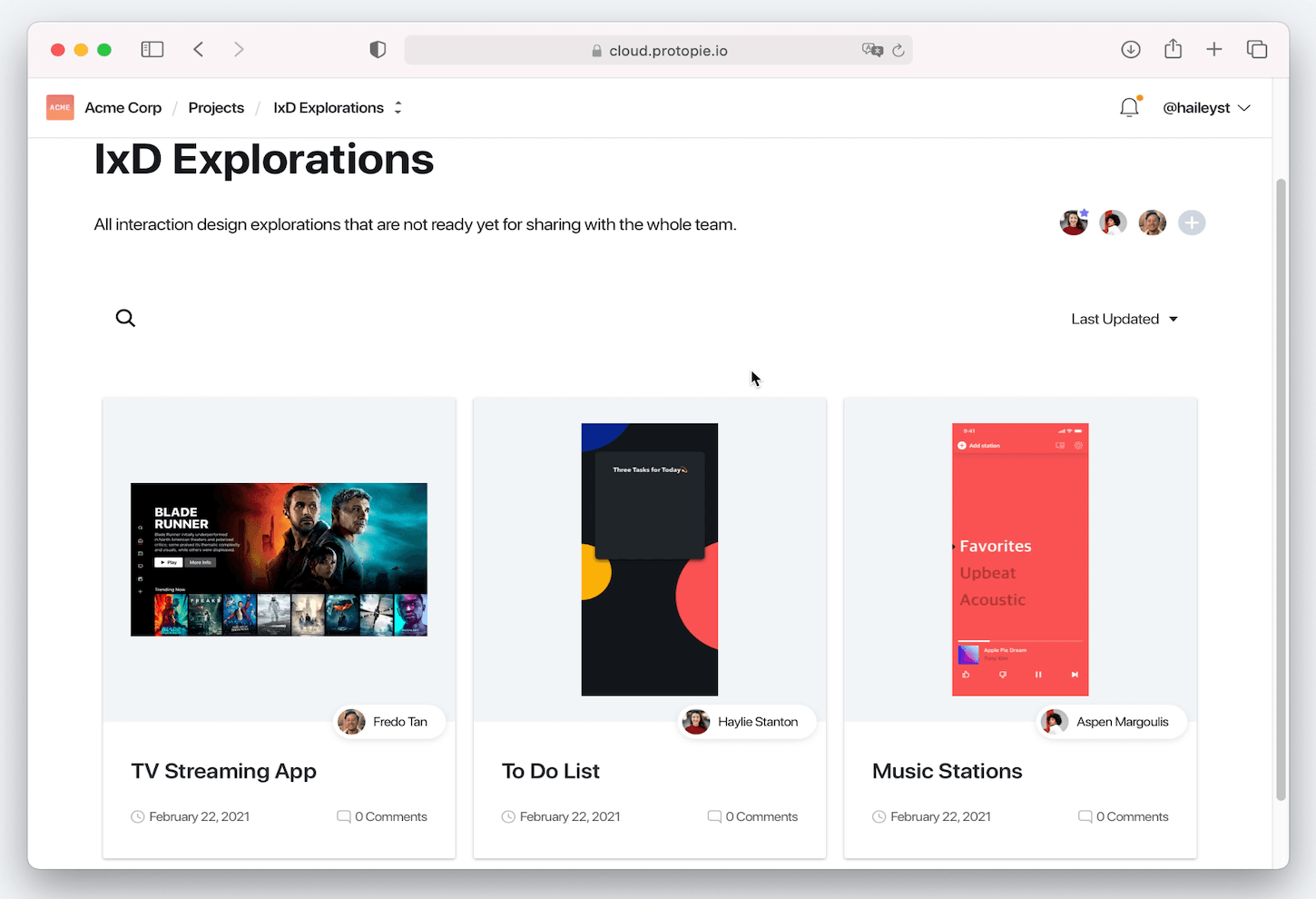Click the second member avatar
1316x899 pixels.
(x=1113, y=222)
